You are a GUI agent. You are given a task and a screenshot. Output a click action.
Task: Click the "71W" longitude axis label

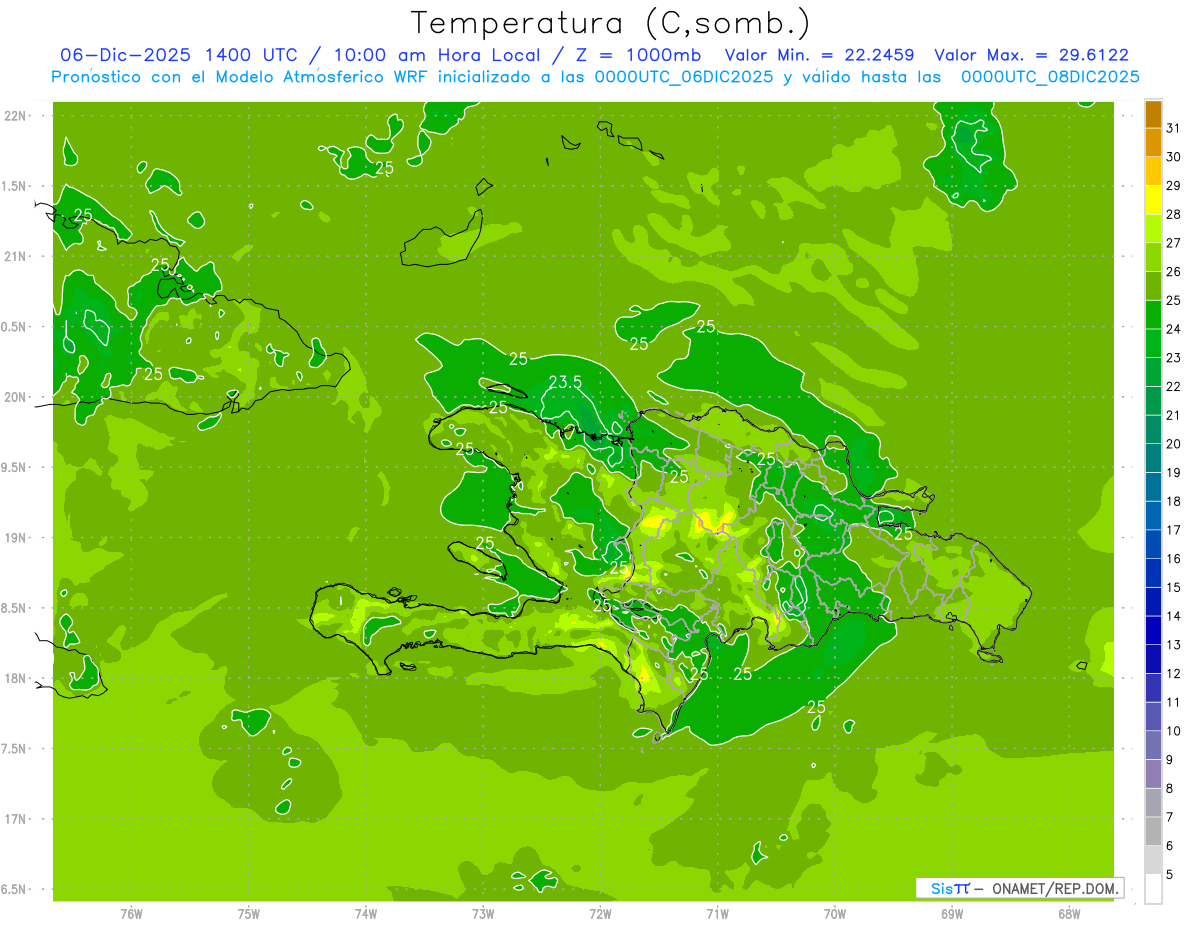click(x=717, y=913)
